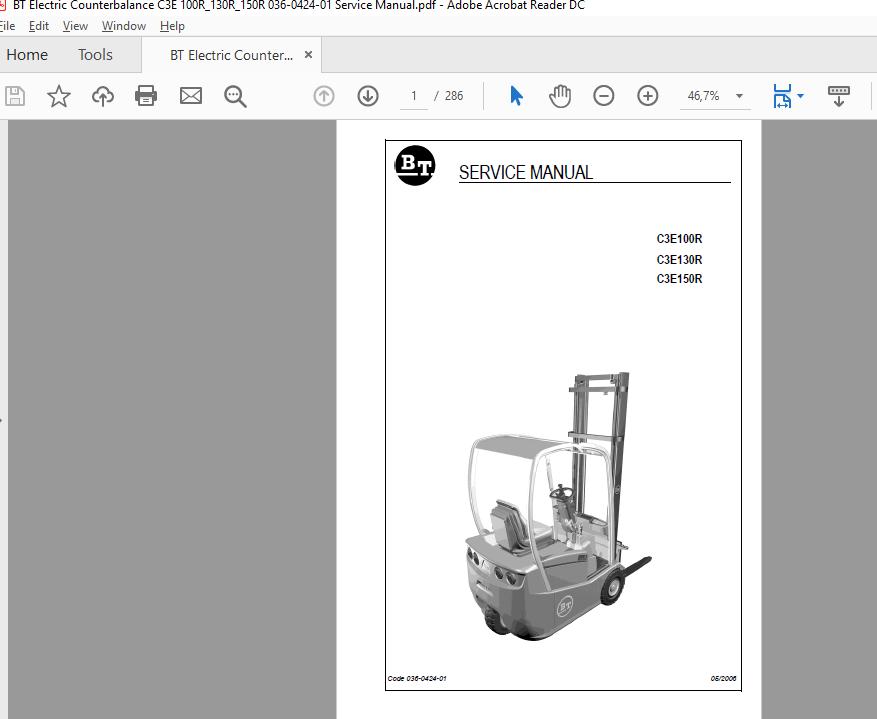Open the Help menu
This screenshot has width=877, height=719.
(172, 26)
